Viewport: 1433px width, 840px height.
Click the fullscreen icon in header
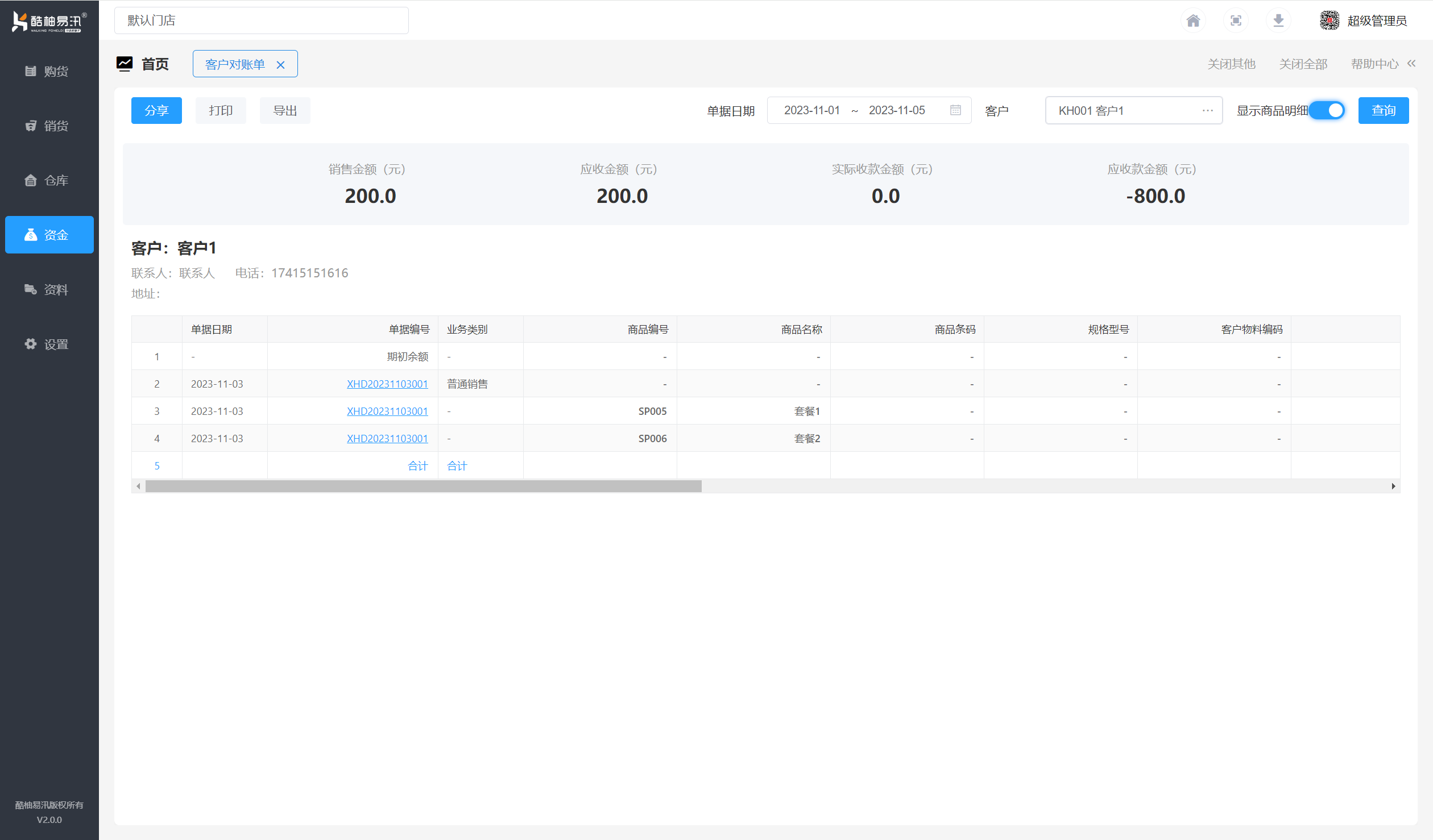tap(1236, 21)
